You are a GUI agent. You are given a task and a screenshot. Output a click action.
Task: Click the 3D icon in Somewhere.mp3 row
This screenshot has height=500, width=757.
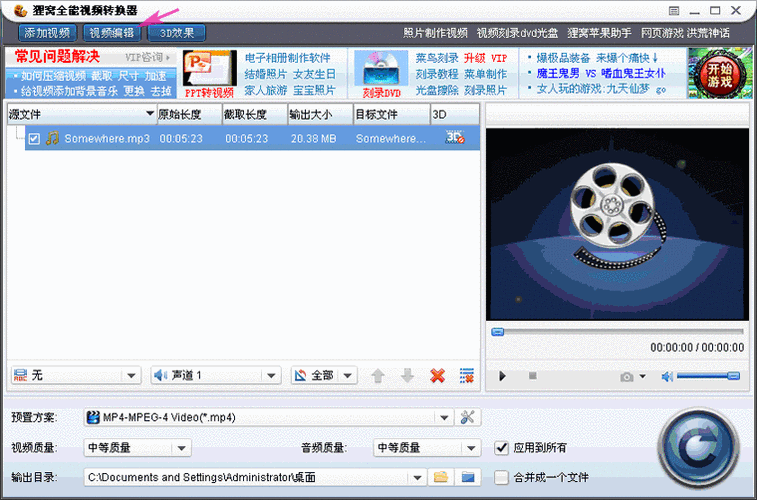(x=454, y=138)
